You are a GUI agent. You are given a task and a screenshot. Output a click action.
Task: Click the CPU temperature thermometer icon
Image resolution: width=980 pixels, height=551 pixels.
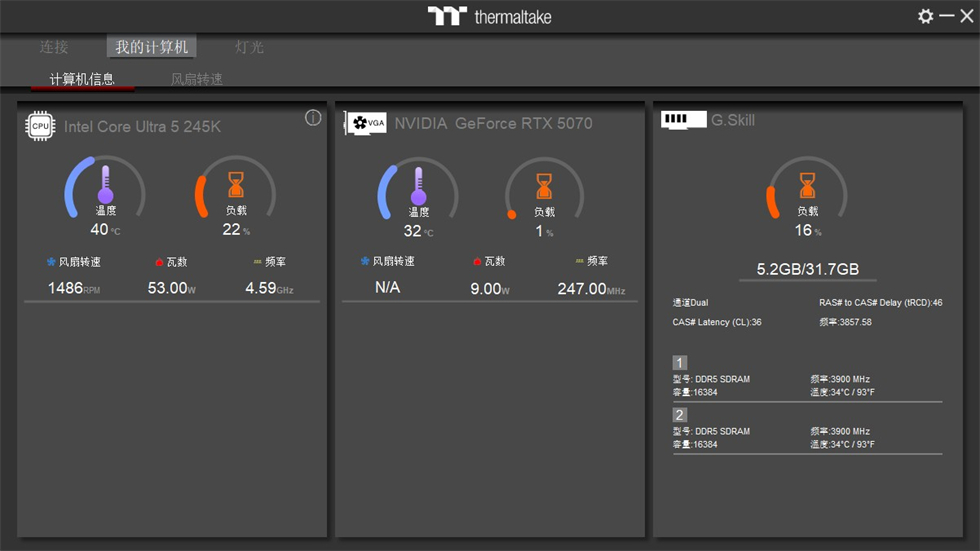coord(106,184)
